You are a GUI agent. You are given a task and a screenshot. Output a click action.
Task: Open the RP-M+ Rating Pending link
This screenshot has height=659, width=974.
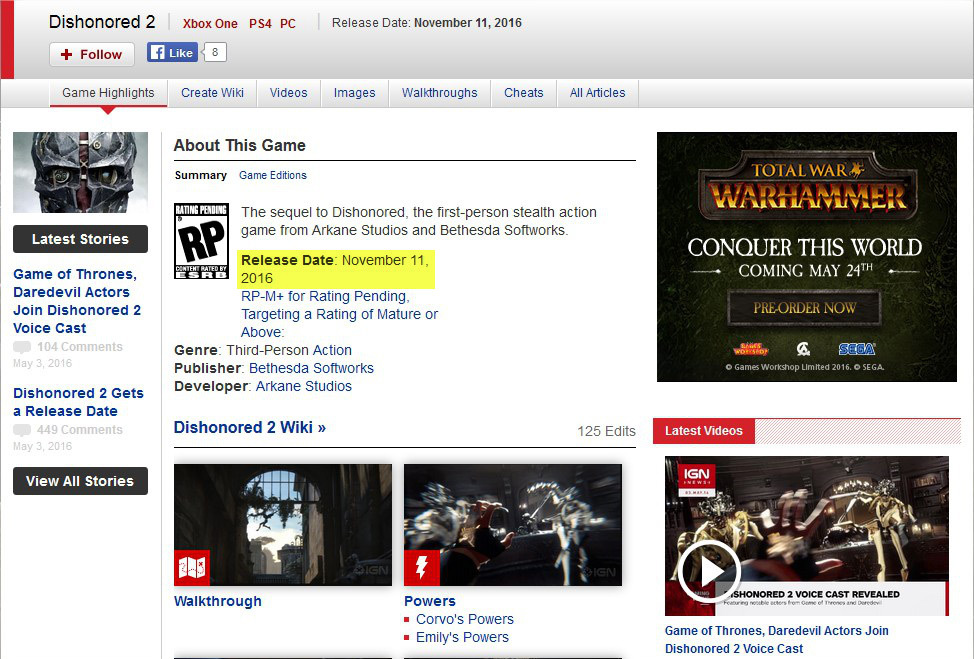[x=339, y=314]
